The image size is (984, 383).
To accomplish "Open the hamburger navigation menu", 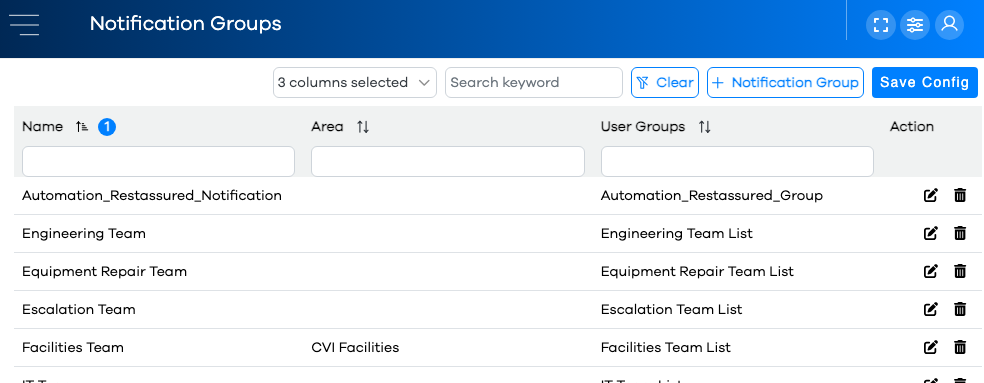I will coord(24,25).
